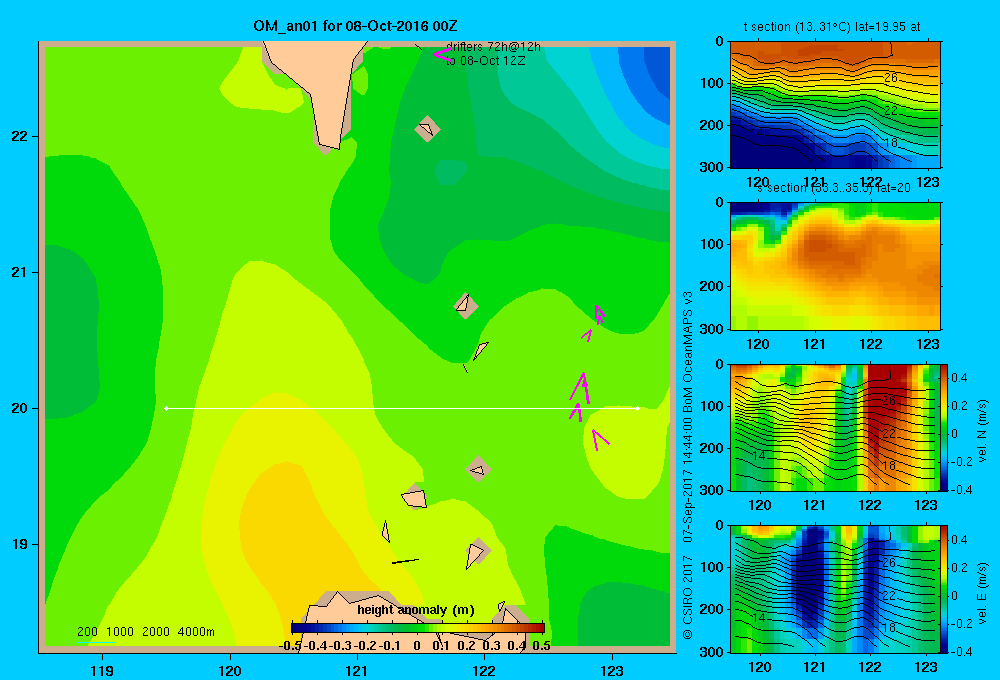This screenshot has width=1000, height=680.
Task: Click the "height anomaly (m)" caption
Action: click(x=416, y=610)
